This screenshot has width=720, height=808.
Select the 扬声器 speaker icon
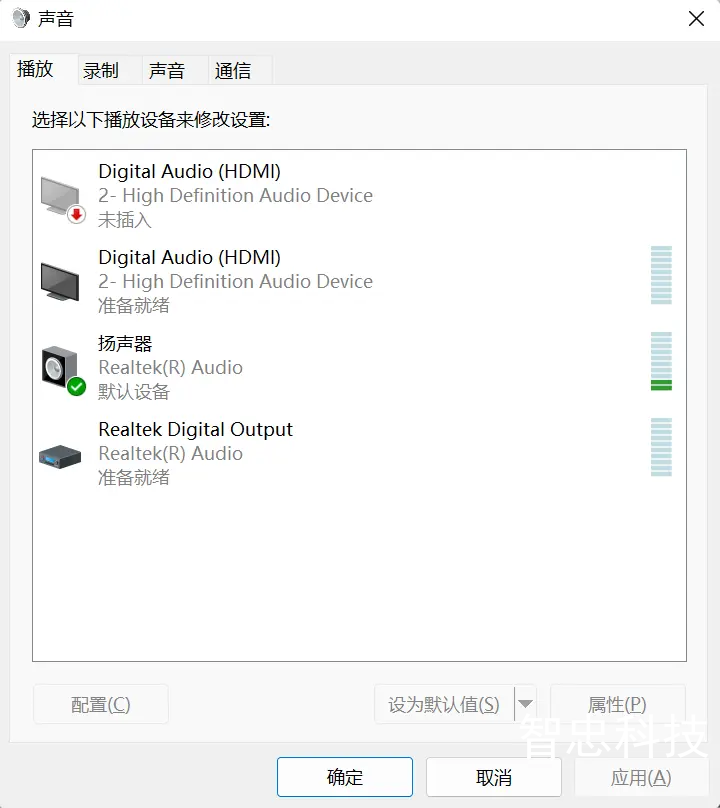[x=62, y=369]
